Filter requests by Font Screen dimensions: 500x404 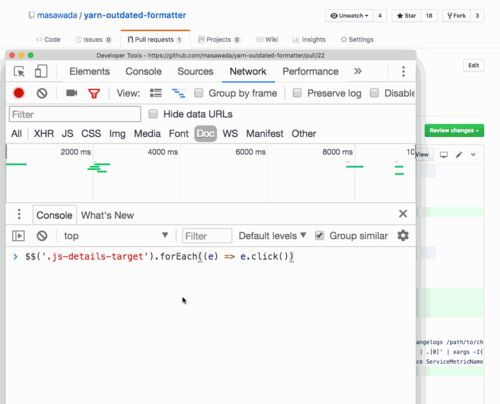pos(179,134)
